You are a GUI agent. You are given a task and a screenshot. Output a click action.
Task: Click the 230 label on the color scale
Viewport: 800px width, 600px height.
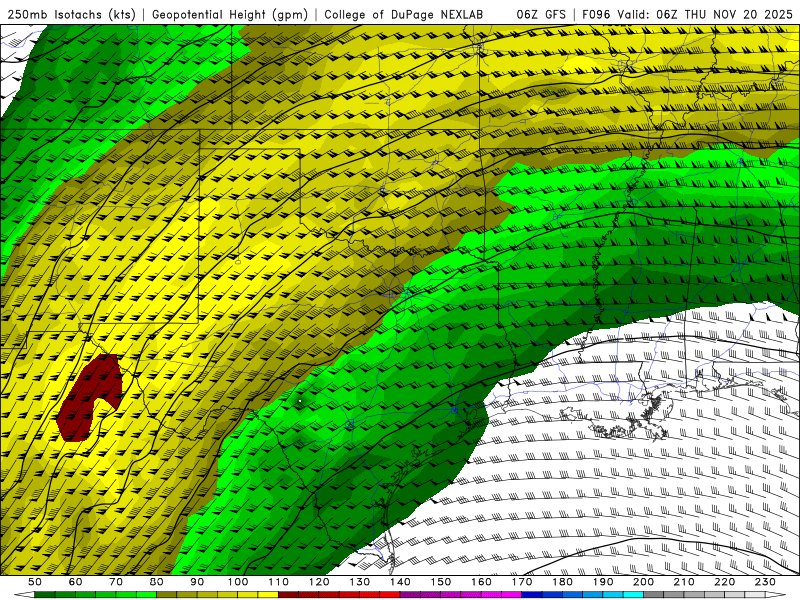766,582
